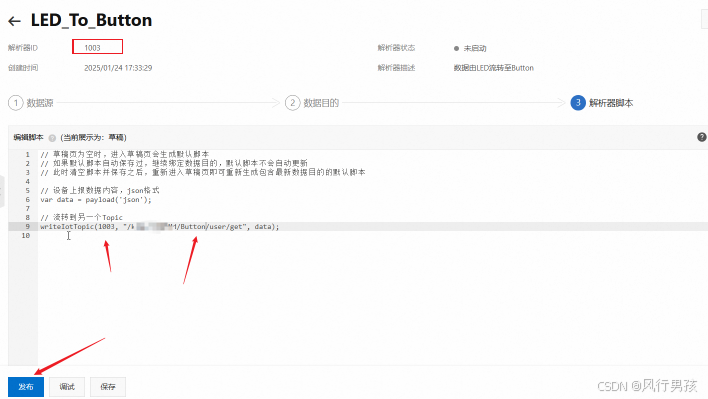Open the dark help icon at editor right

click(701, 137)
